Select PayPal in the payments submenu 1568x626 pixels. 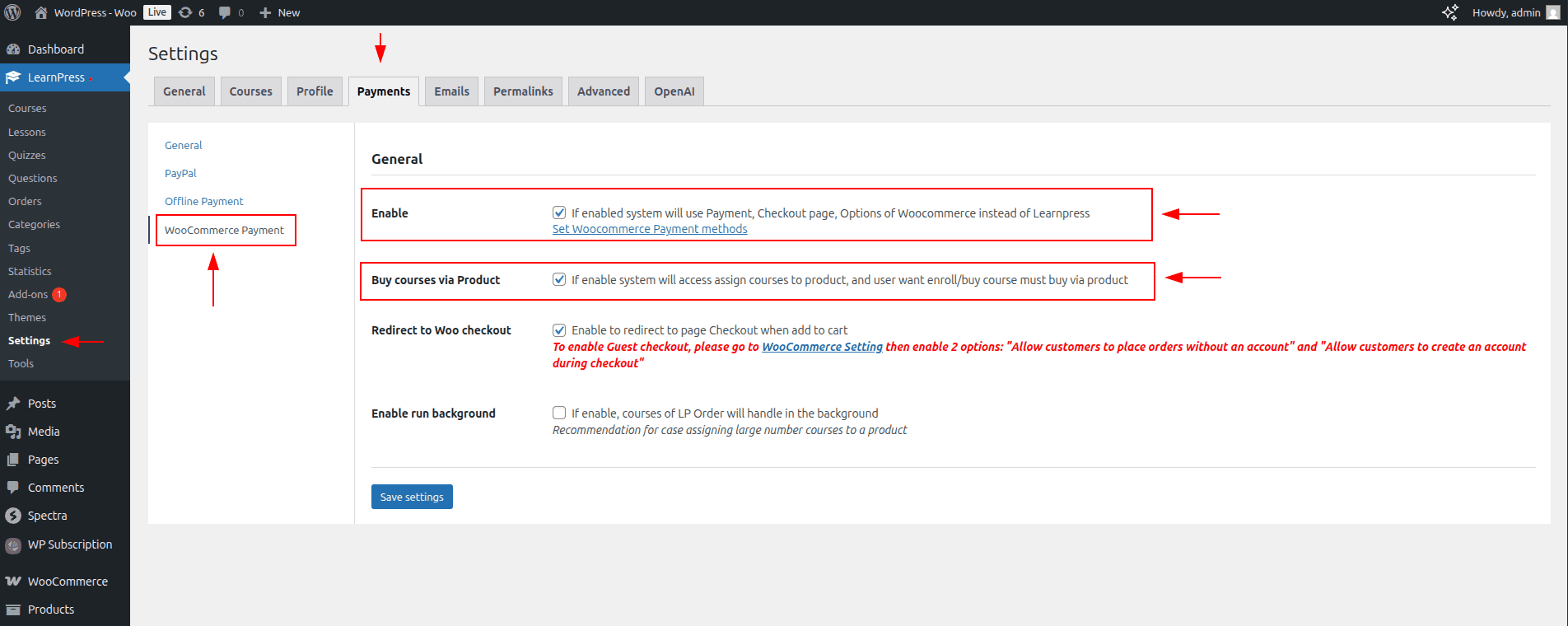click(180, 173)
